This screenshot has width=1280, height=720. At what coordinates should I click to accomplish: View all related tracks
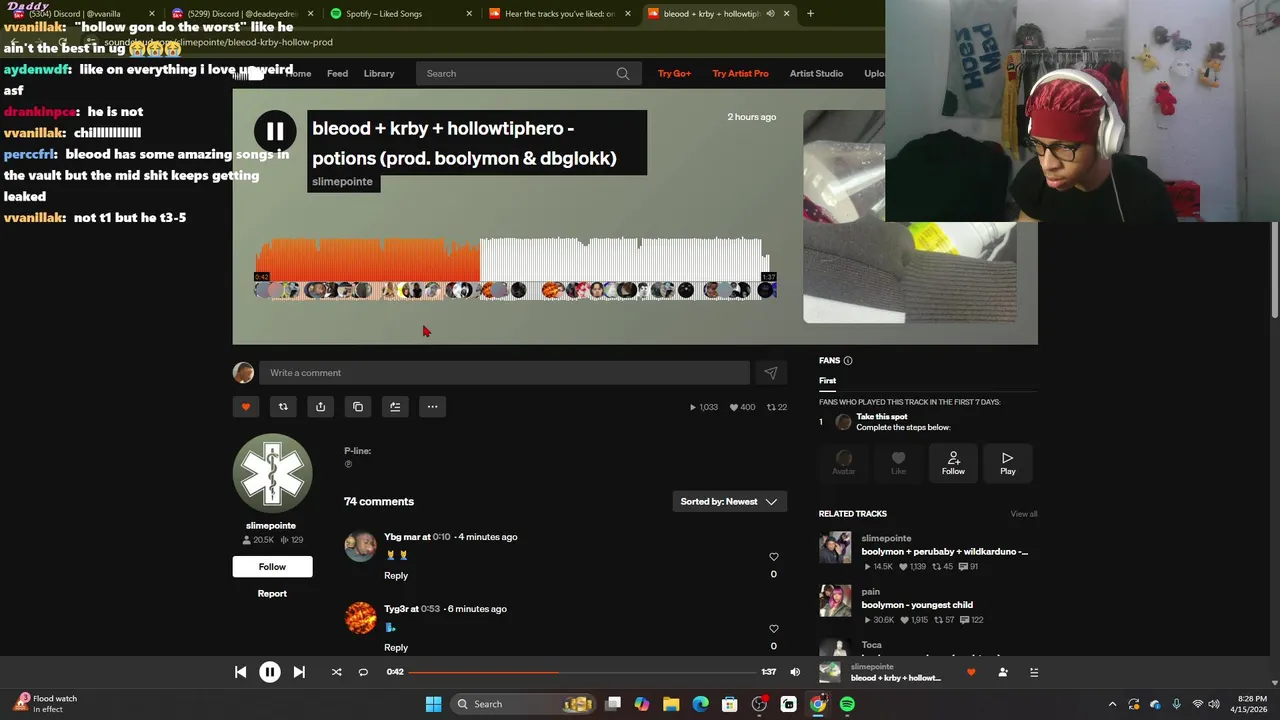(1024, 514)
